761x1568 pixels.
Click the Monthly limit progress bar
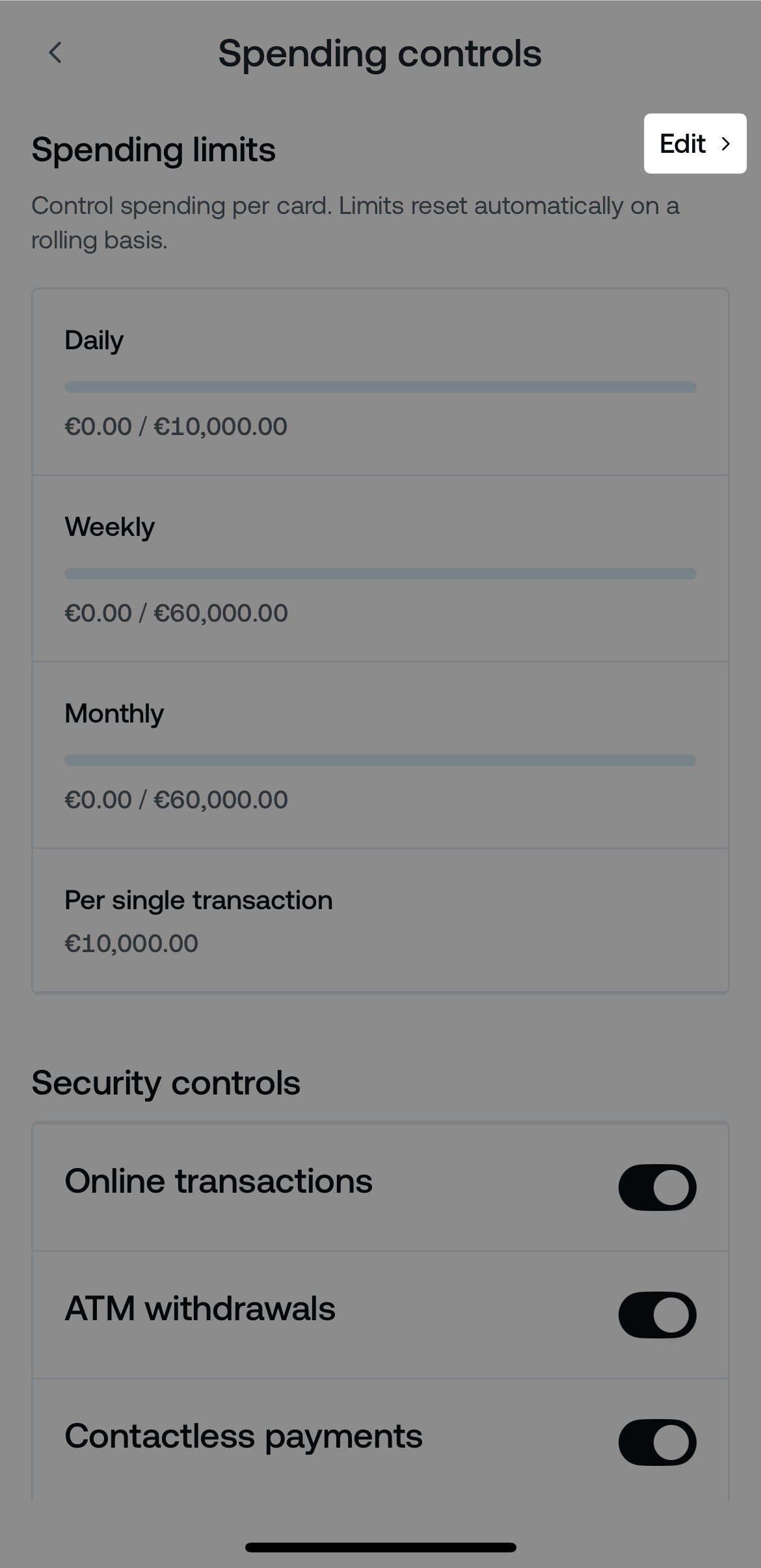coord(380,760)
